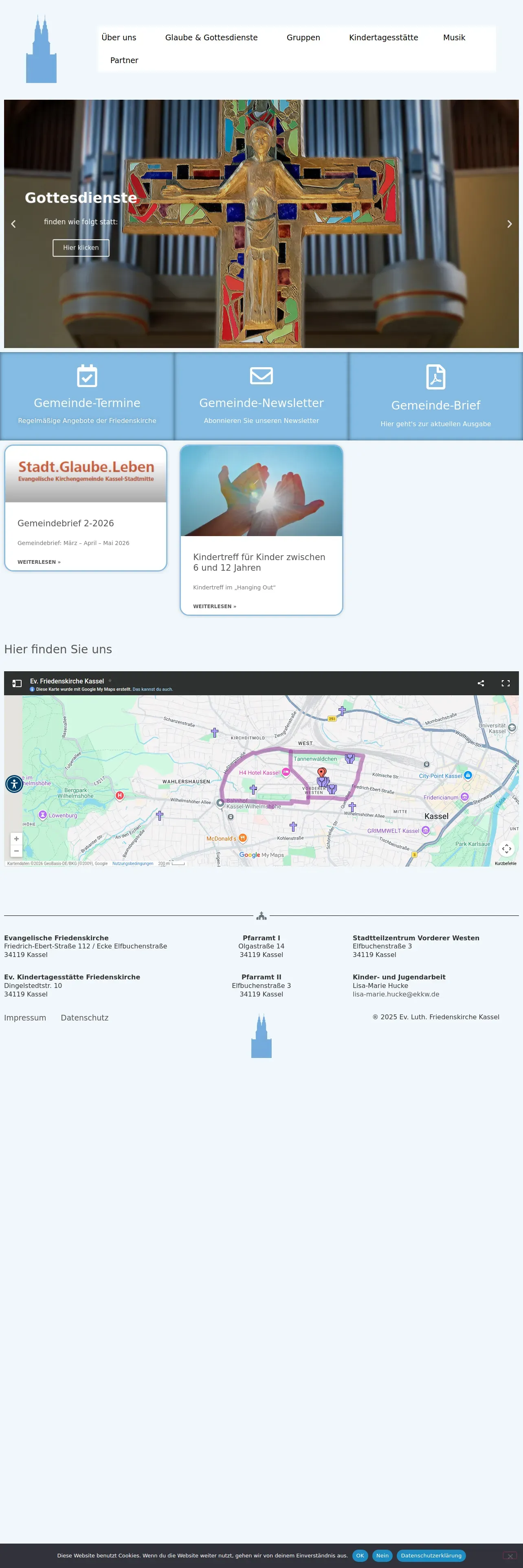Viewport: 523px width, 1568px height.
Task: Click the Evangelische Friedenskirche address text
Action: [x=85, y=946]
